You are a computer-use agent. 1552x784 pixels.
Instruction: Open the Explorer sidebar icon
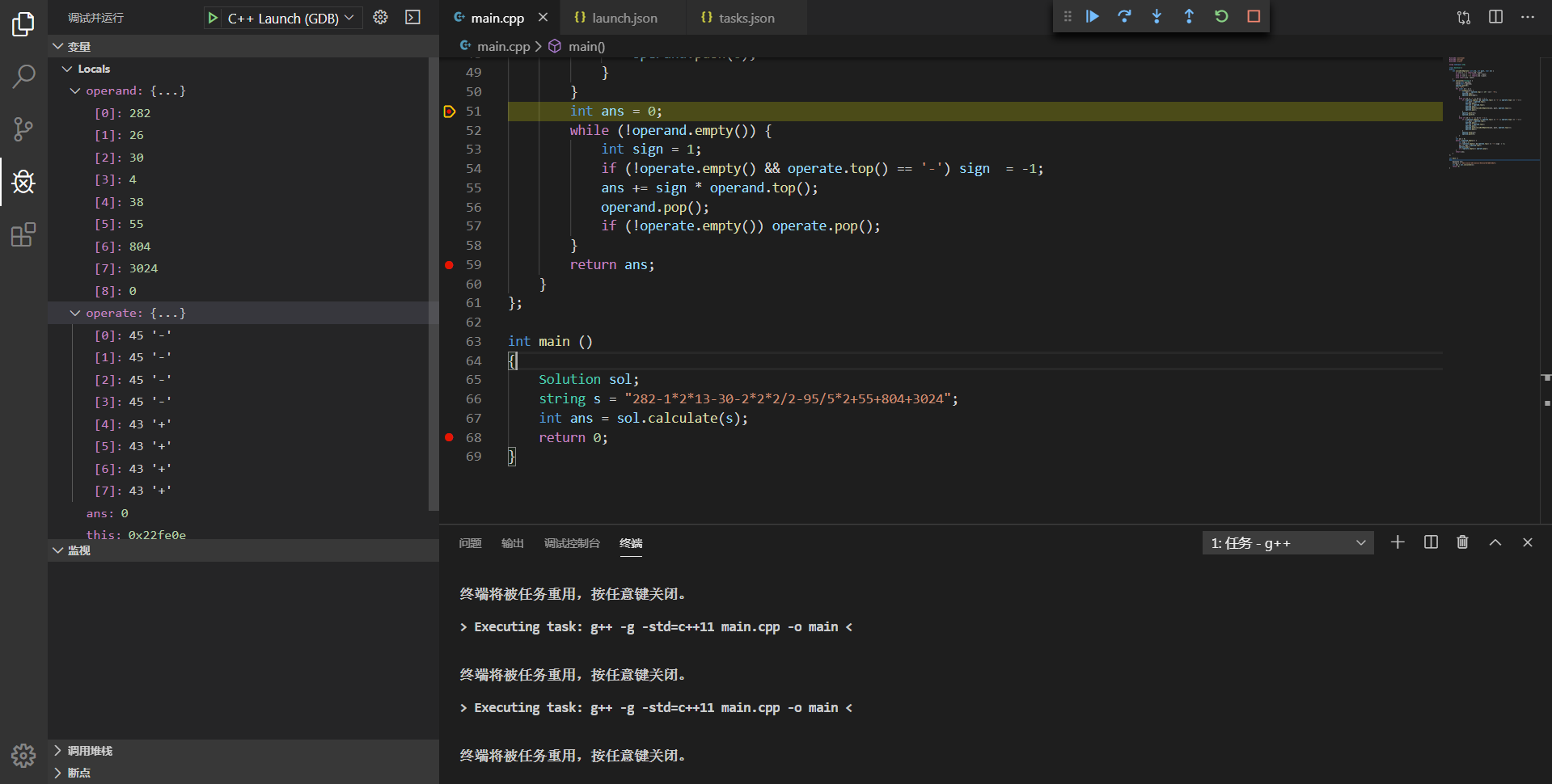point(23,24)
